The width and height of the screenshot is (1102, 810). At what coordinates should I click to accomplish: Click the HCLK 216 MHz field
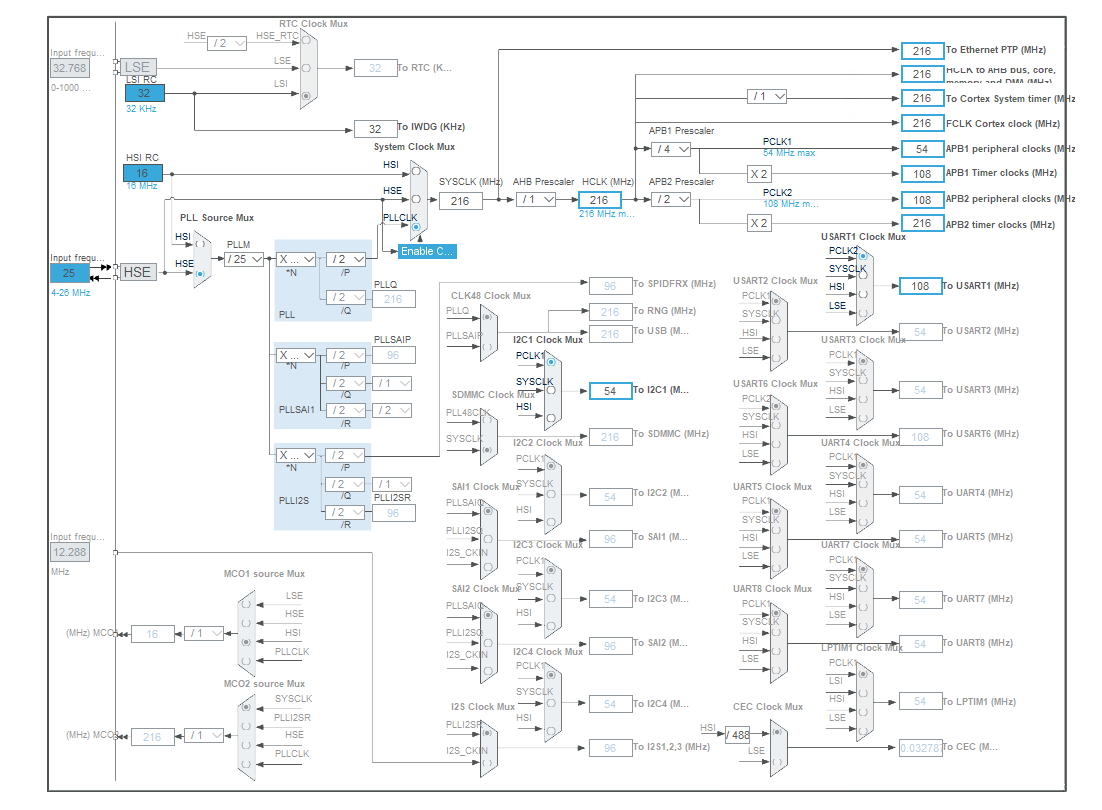(600, 199)
